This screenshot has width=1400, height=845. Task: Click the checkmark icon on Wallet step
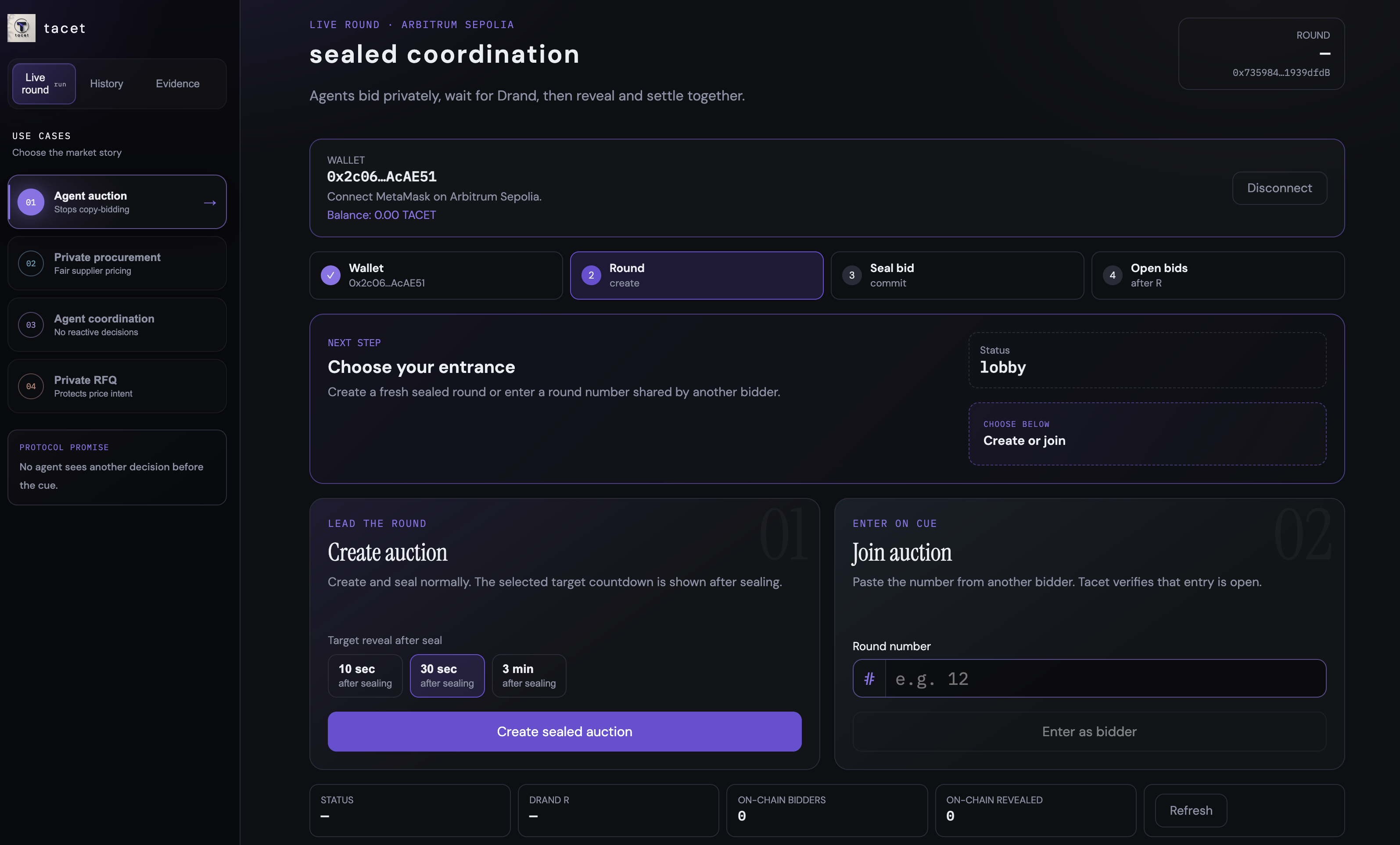click(330, 276)
